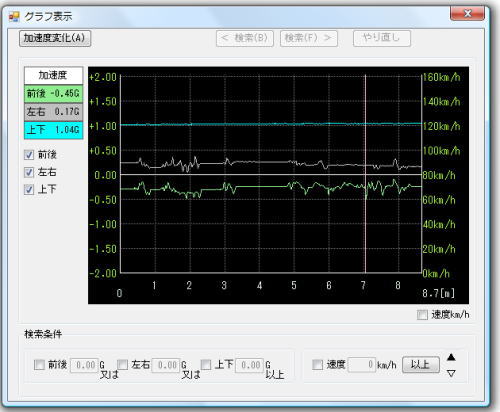Uncheck the 上下 graph line checkbox
The image size is (500, 412).
29,189
